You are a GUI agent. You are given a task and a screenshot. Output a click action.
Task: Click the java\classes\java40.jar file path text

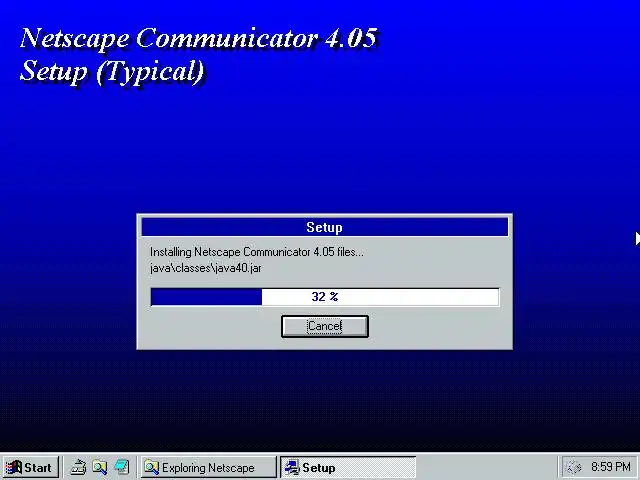click(x=206, y=269)
